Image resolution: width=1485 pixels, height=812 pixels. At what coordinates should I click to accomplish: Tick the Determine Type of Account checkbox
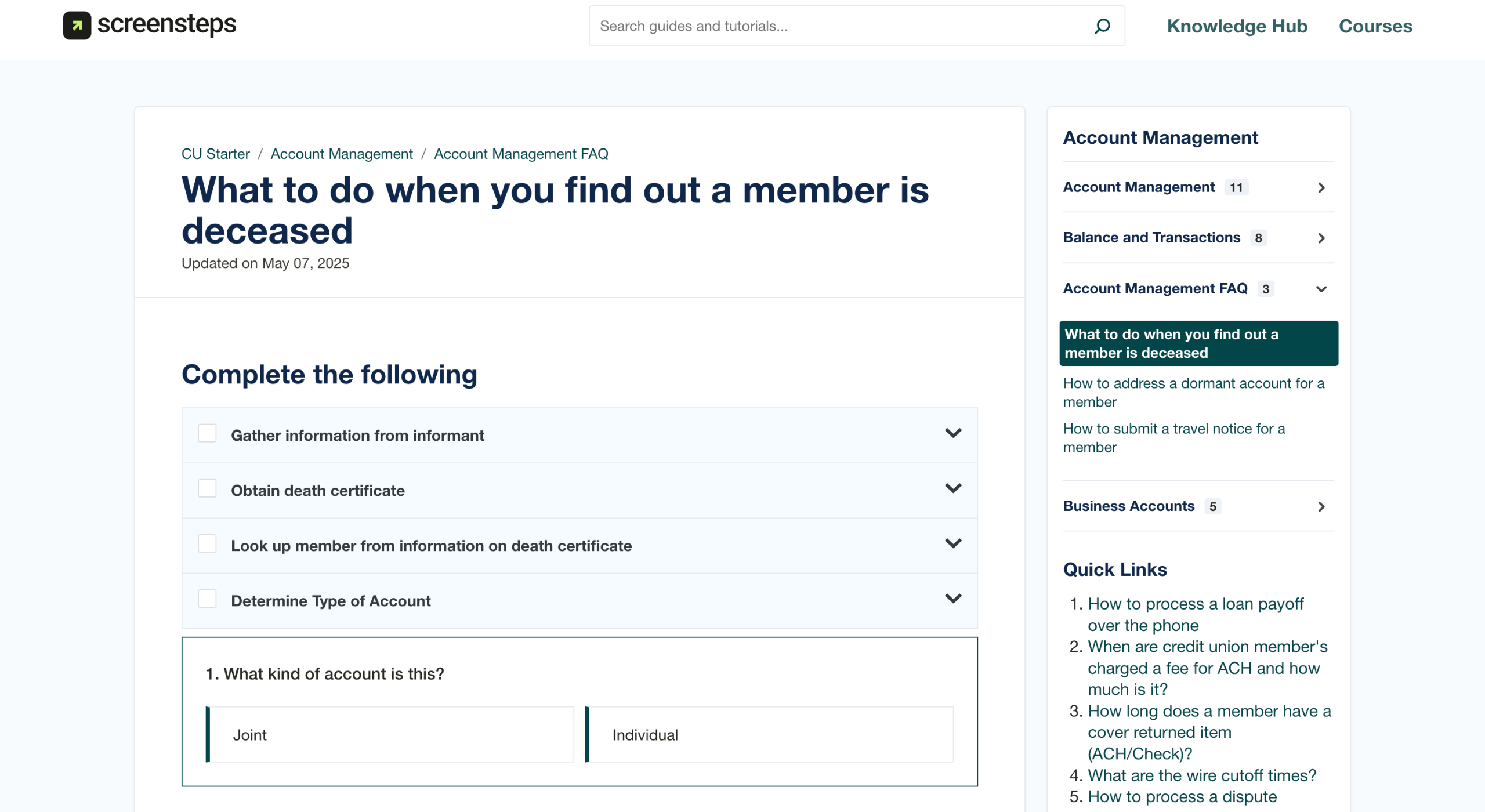click(x=207, y=599)
